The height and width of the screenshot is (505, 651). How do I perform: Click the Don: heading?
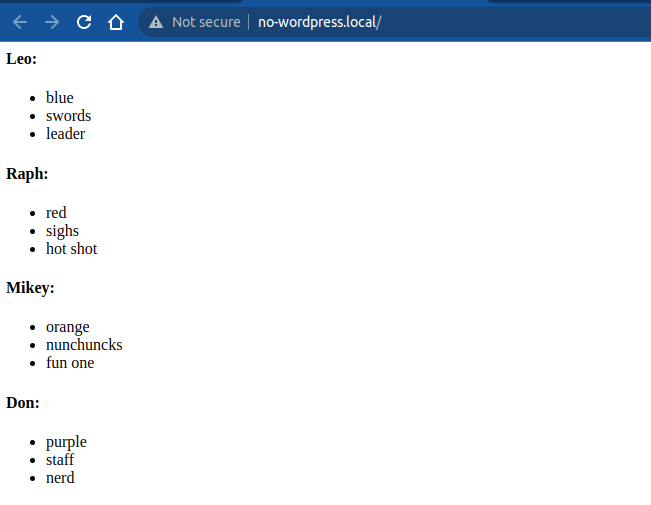coord(22,403)
